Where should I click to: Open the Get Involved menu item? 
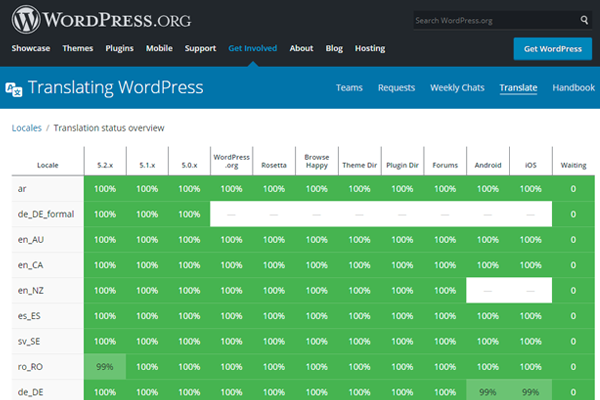(253, 48)
